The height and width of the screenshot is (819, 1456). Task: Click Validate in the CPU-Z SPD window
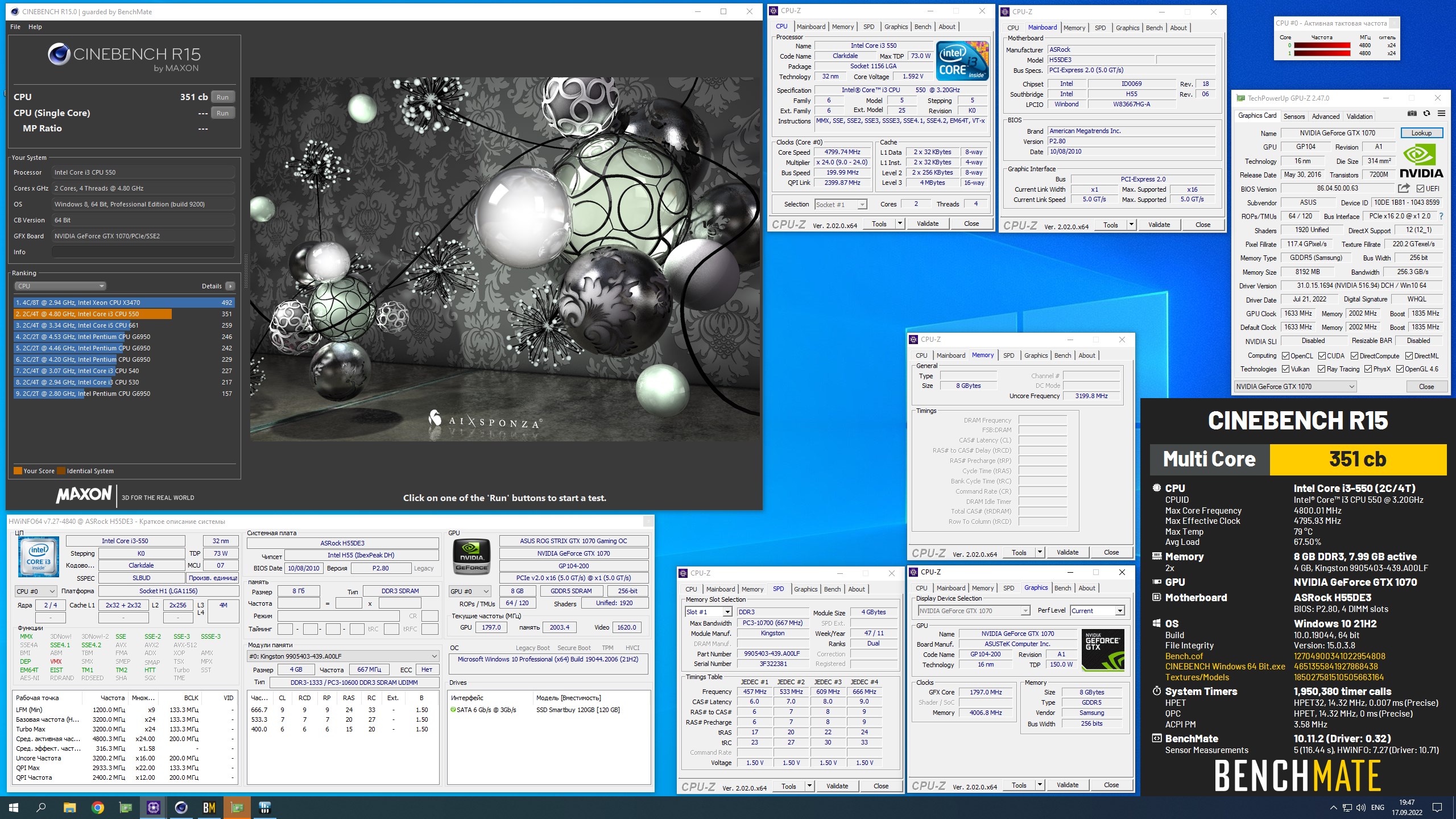pos(837,786)
